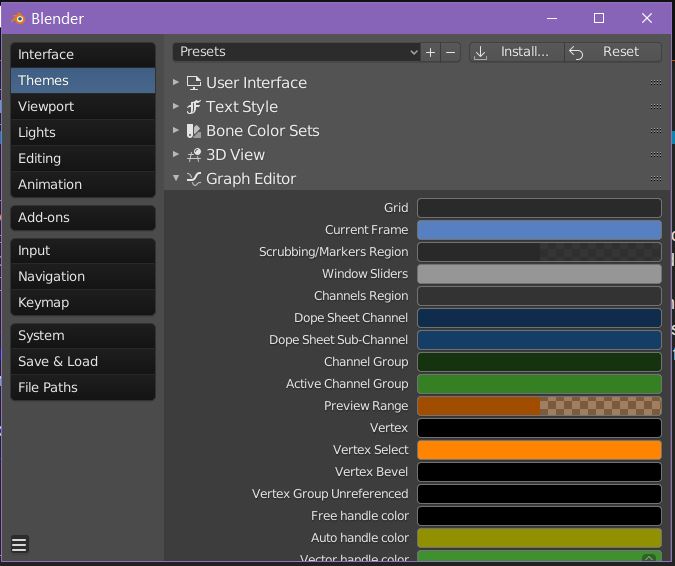Close the Blender preferences window
The width and height of the screenshot is (675, 566).
pos(647,19)
